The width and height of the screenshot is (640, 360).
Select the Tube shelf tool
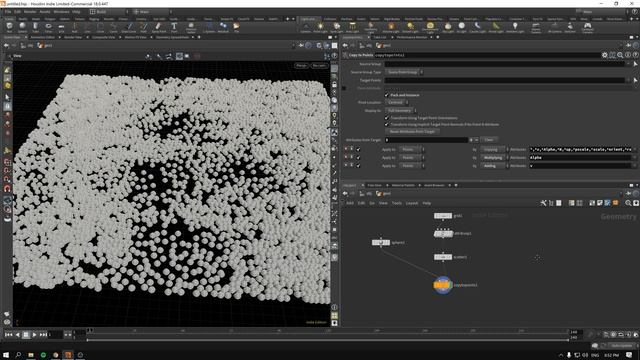coord(36,27)
